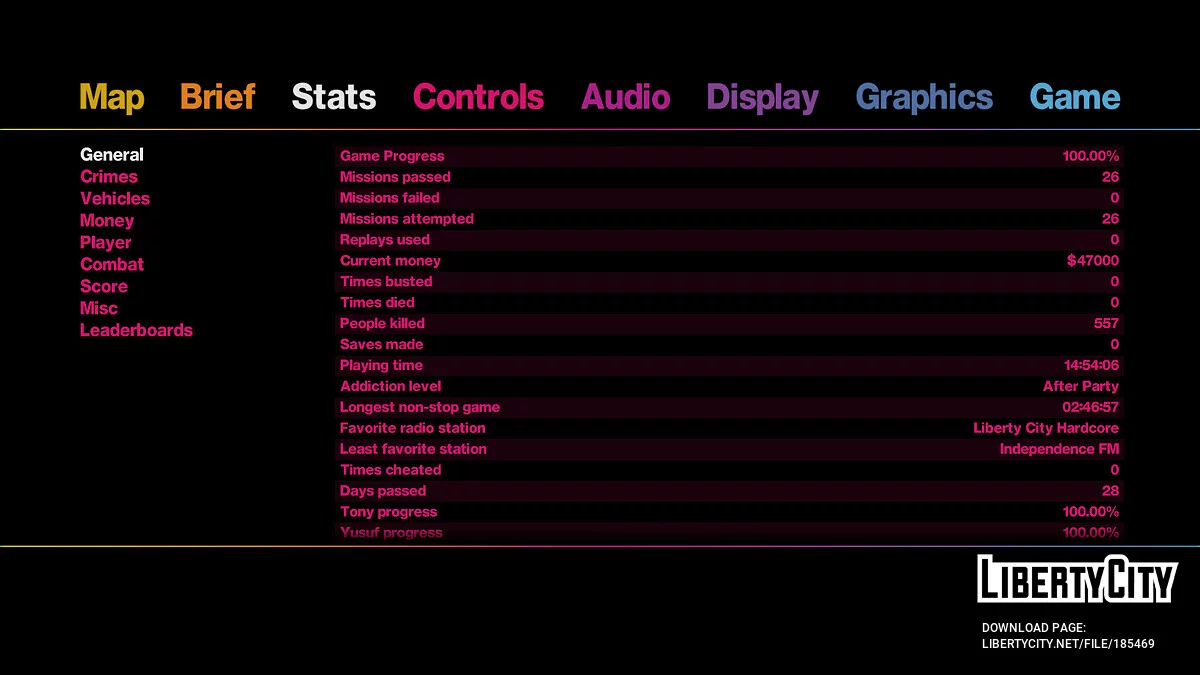
Task: Open the Brief tab
Action: pyautogui.click(x=217, y=97)
